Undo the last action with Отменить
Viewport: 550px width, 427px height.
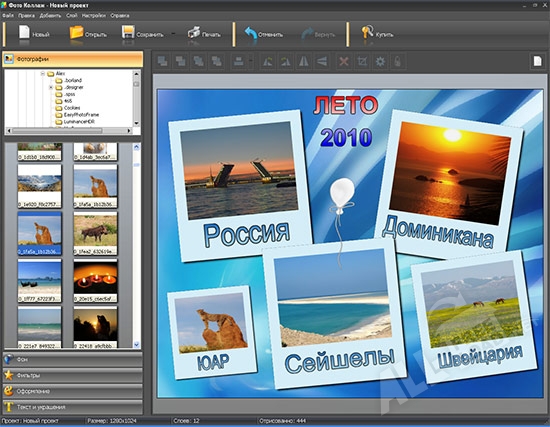[263, 34]
